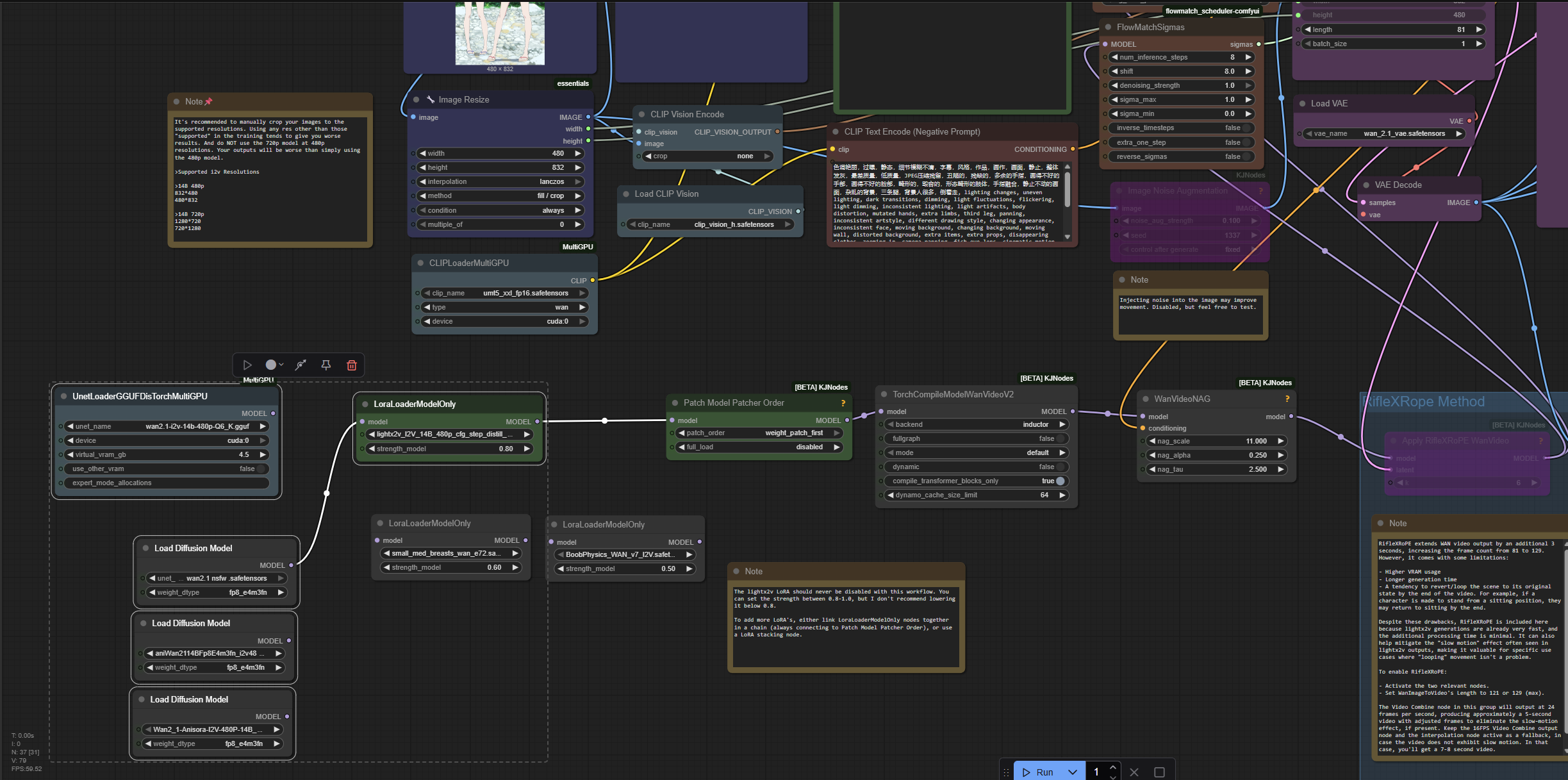Open type dropdown showing wan in CLIPLoaderMultiGPU
Screen dimensions: 1568x780
pyautogui.click(x=505, y=308)
